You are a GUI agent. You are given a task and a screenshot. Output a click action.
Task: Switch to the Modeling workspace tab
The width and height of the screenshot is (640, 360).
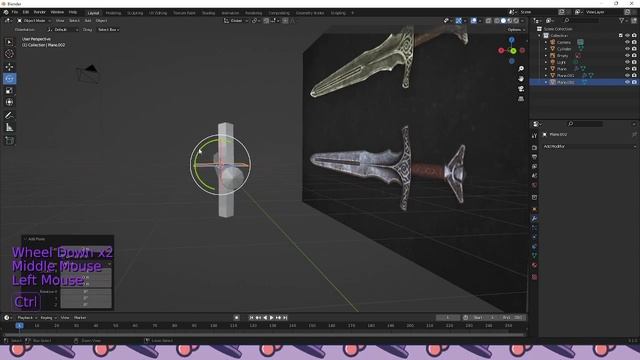[113, 13]
